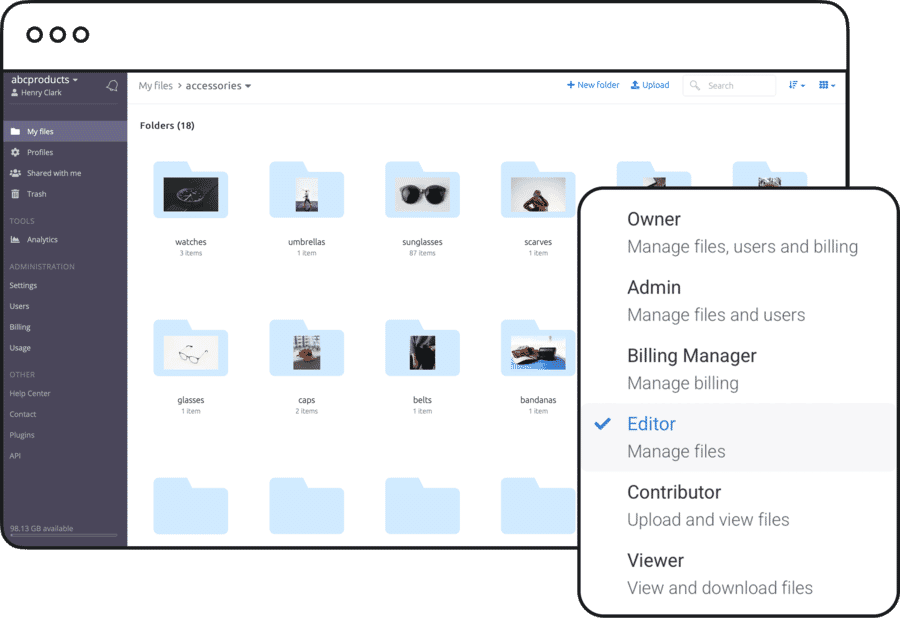900x618 pixels.
Task: Open the watches folder
Action: 190,194
